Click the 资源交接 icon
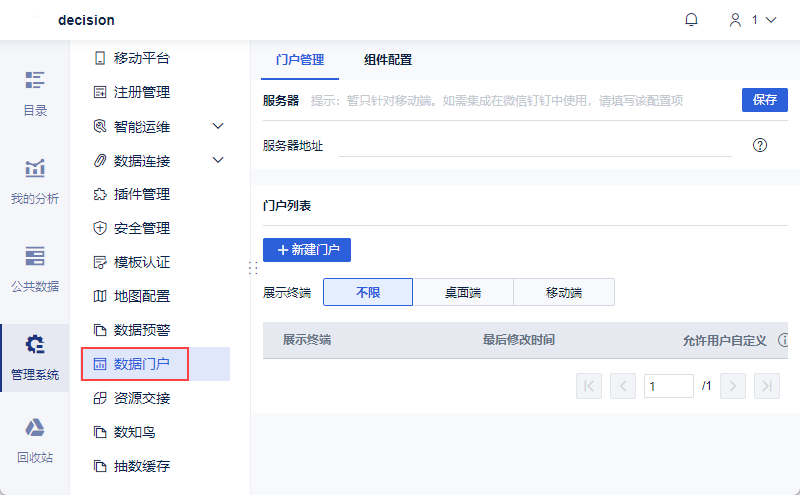This screenshot has height=495, width=800. tap(100, 398)
